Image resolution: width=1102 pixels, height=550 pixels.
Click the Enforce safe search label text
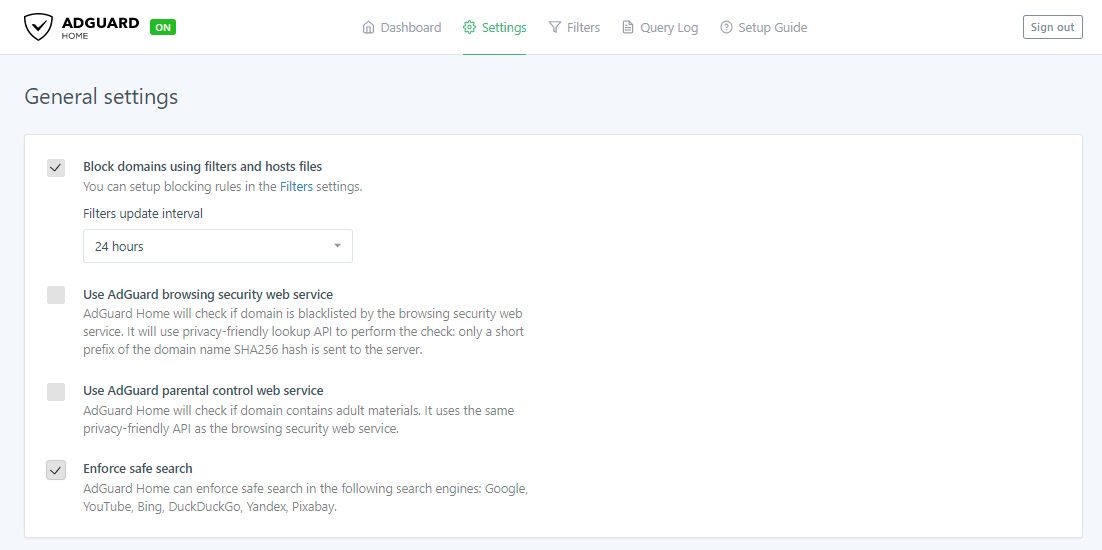[138, 468]
